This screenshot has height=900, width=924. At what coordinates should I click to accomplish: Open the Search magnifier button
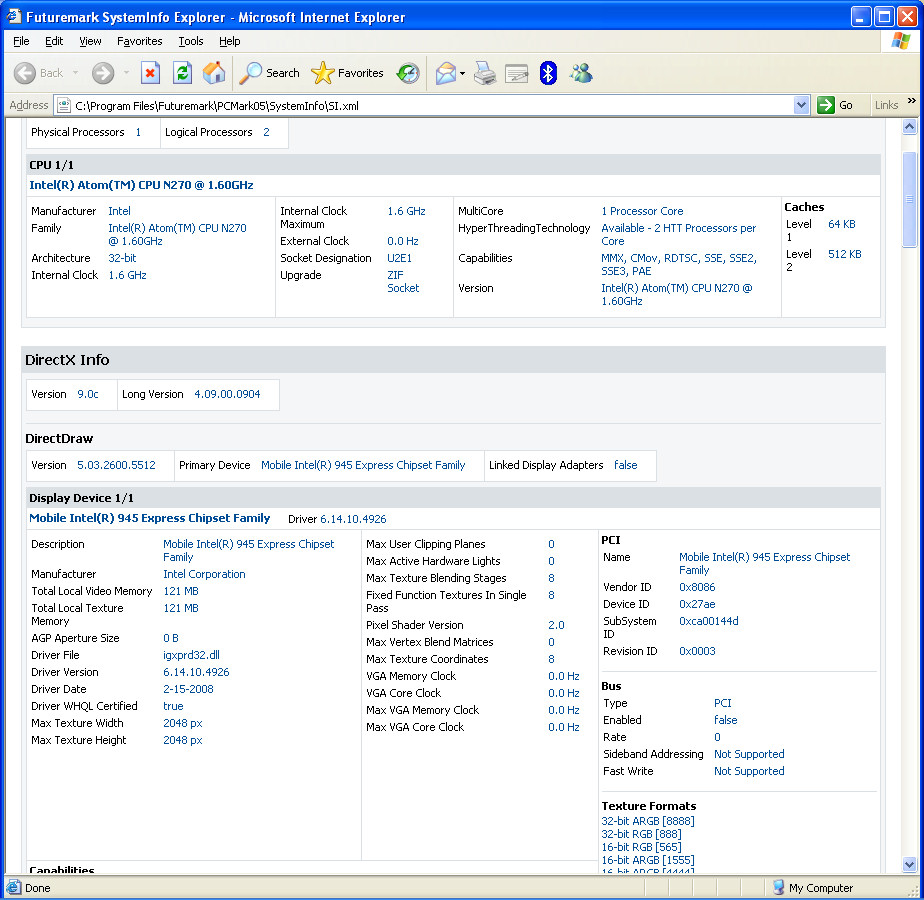pos(270,73)
